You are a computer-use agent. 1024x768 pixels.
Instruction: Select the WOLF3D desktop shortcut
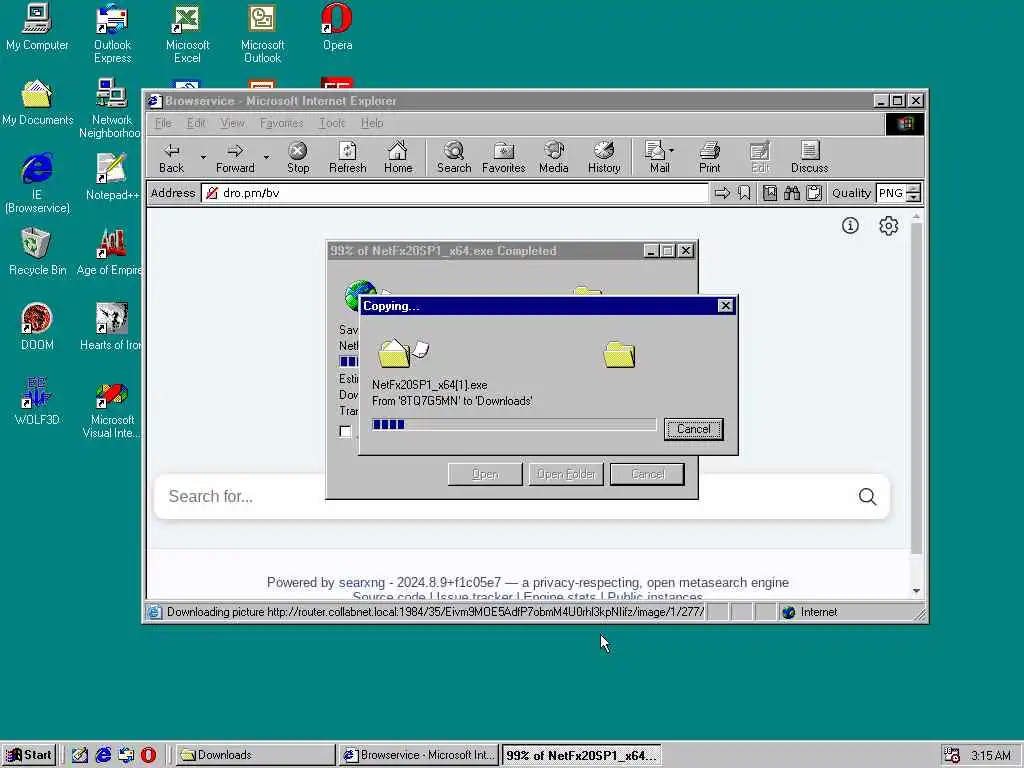pos(37,401)
